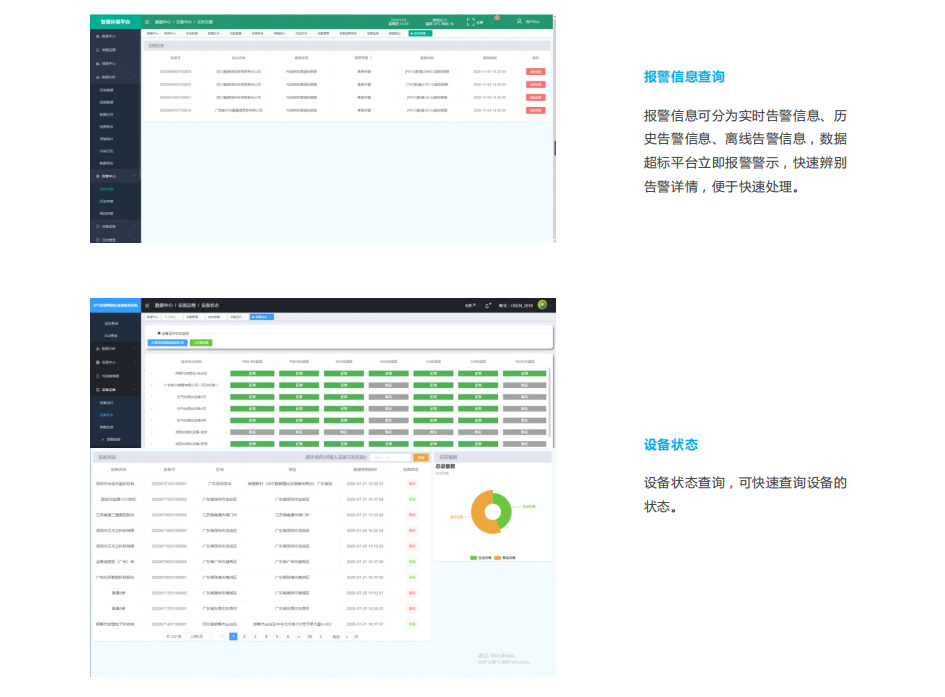Click the orange search button in the device list

coord(421,457)
